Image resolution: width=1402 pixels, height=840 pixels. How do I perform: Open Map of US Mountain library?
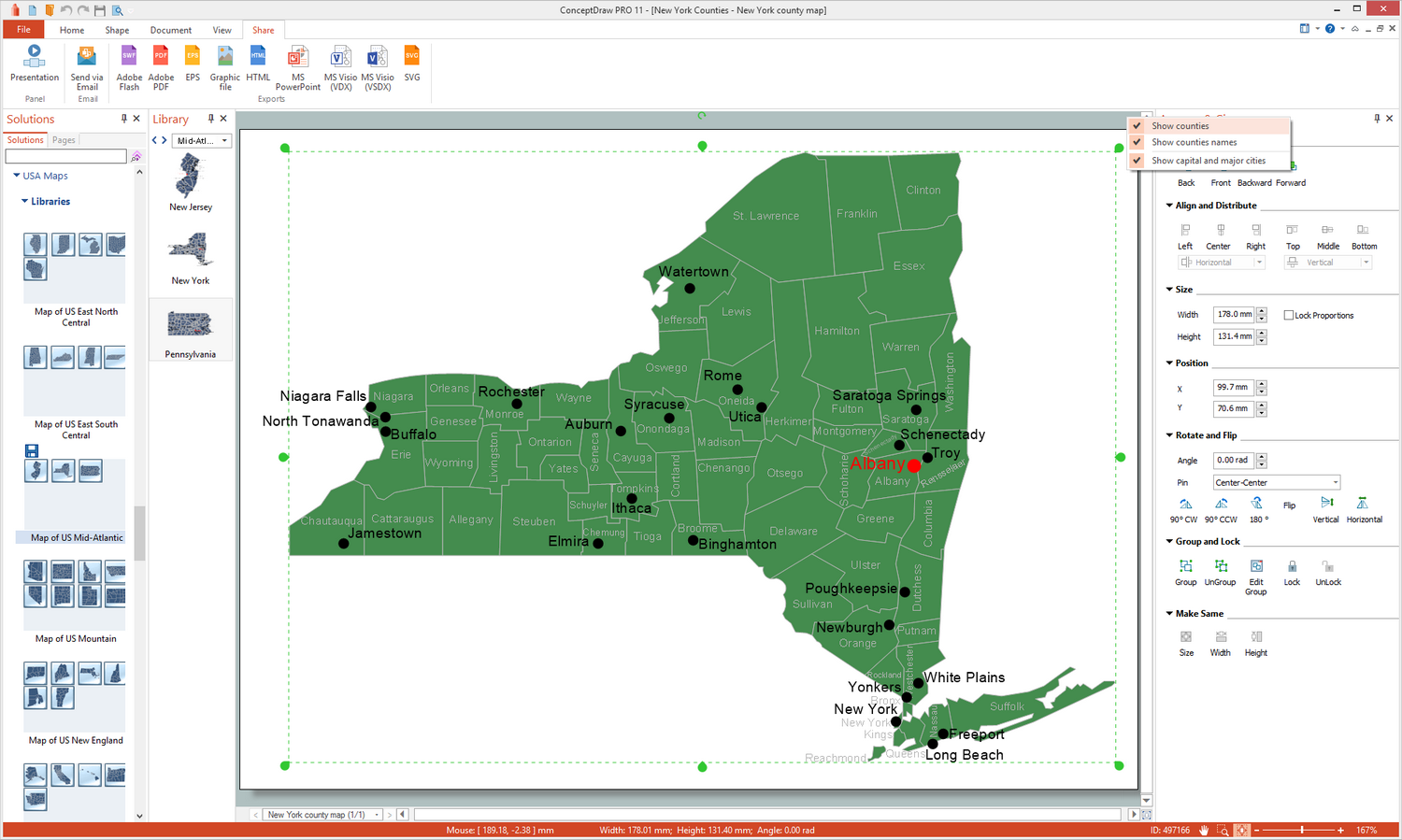click(x=76, y=639)
